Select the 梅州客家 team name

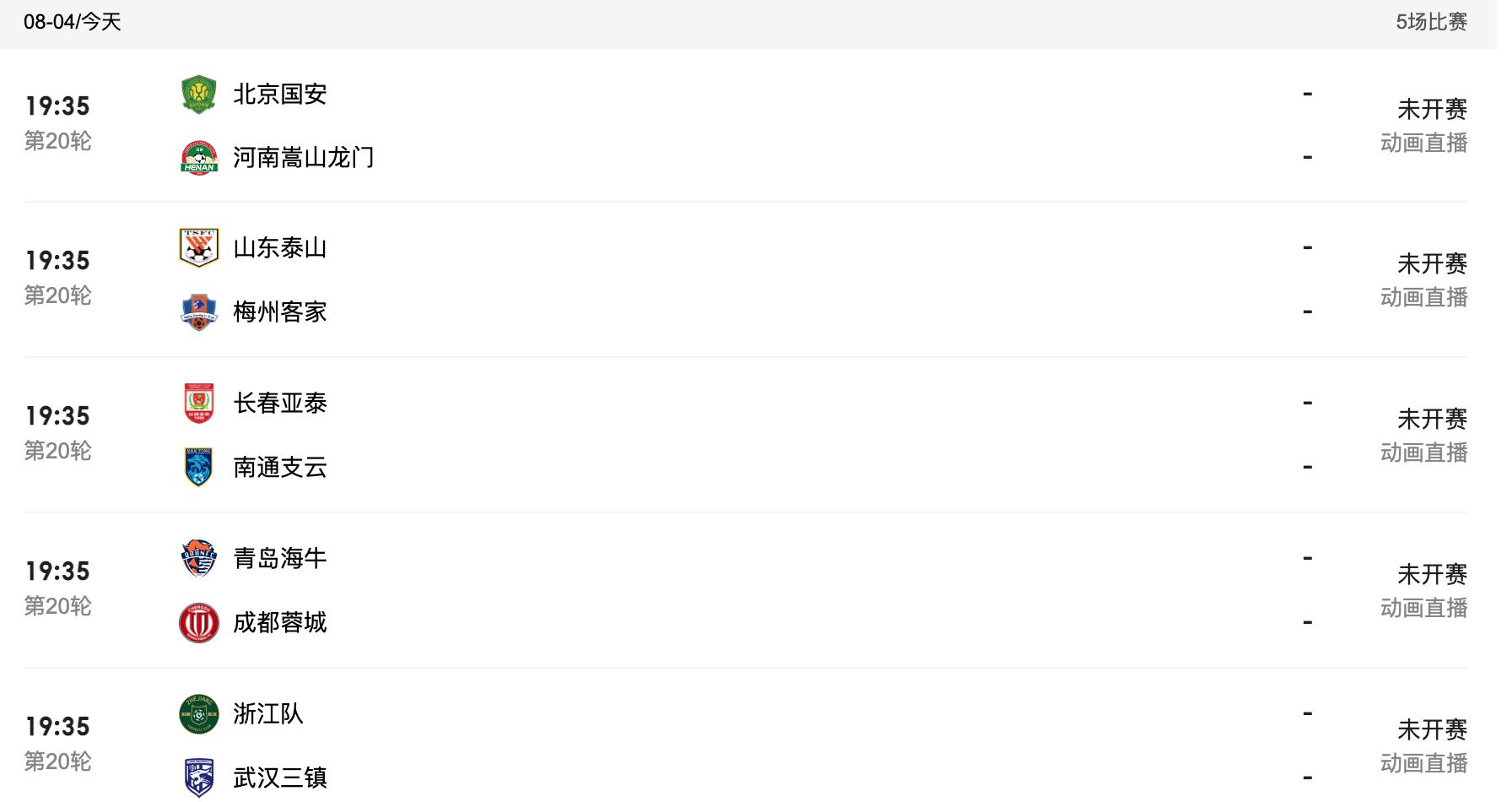[279, 312]
